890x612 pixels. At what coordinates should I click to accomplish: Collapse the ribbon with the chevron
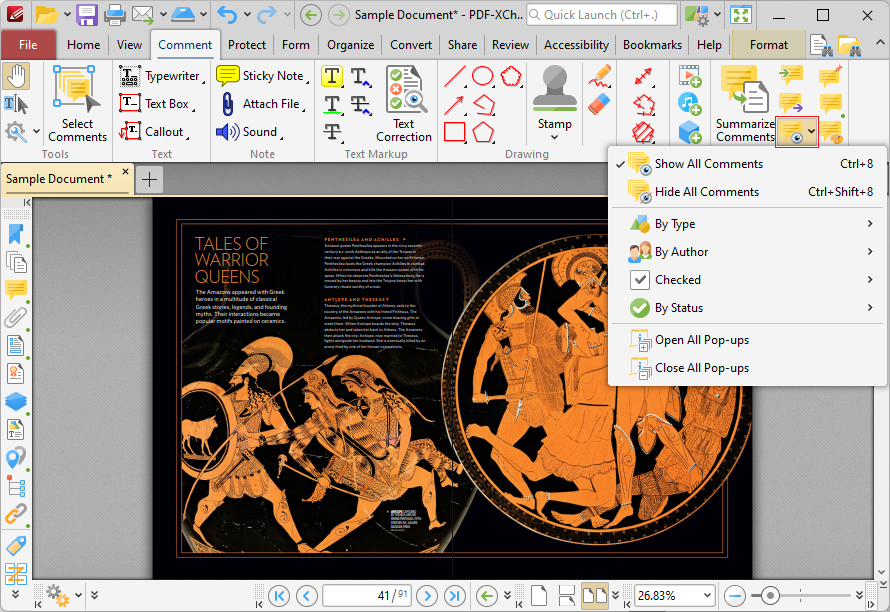[880, 43]
